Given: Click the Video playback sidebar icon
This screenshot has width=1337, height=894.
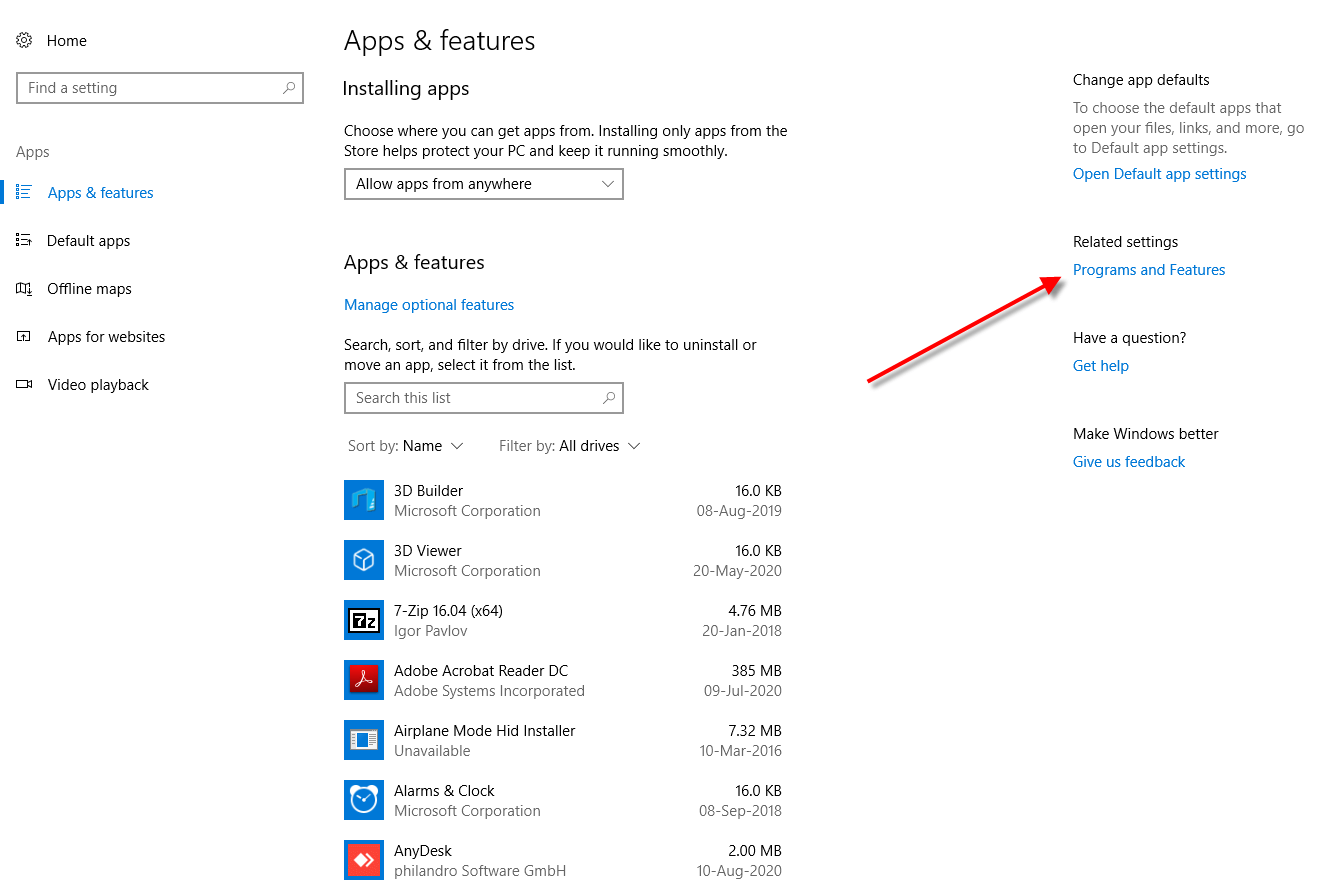Looking at the screenshot, I should [x=24, y=384].
